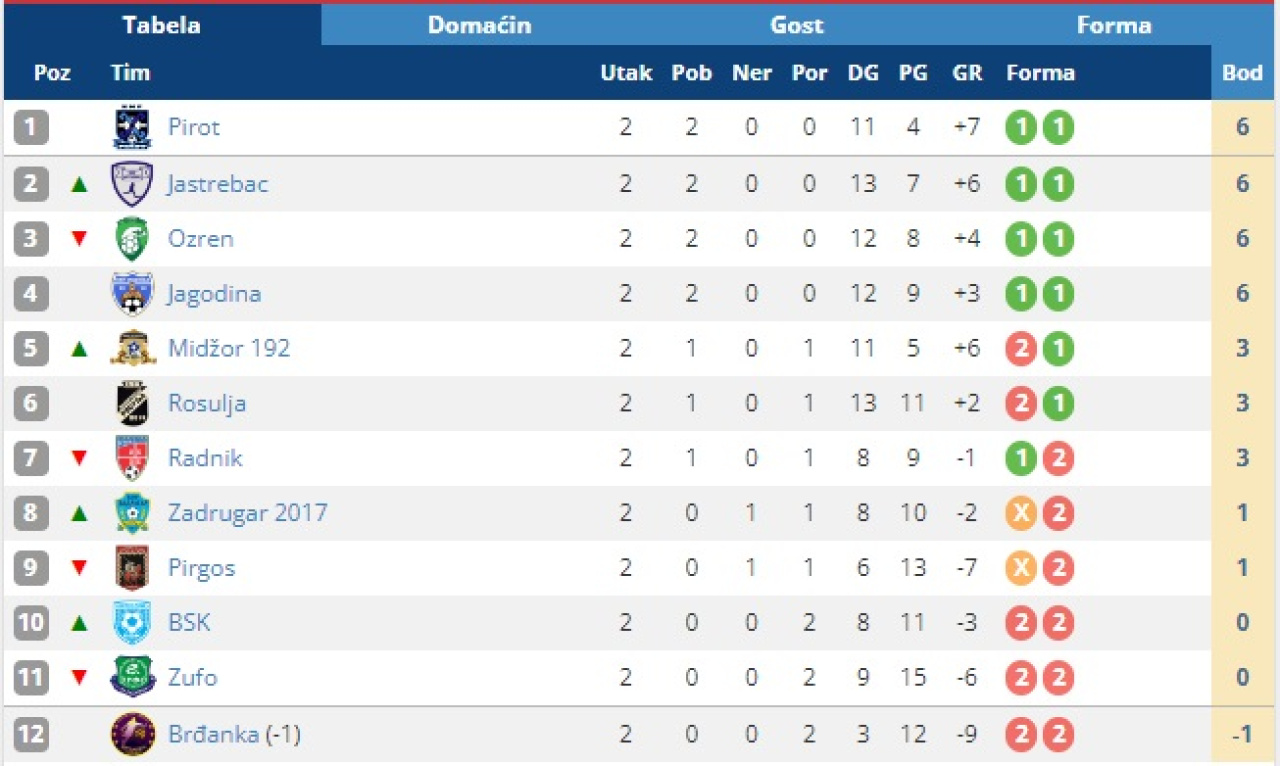Click the Midžor 192 club logo
Viewport: 1280px width, 766px height.
click(132, 348)
